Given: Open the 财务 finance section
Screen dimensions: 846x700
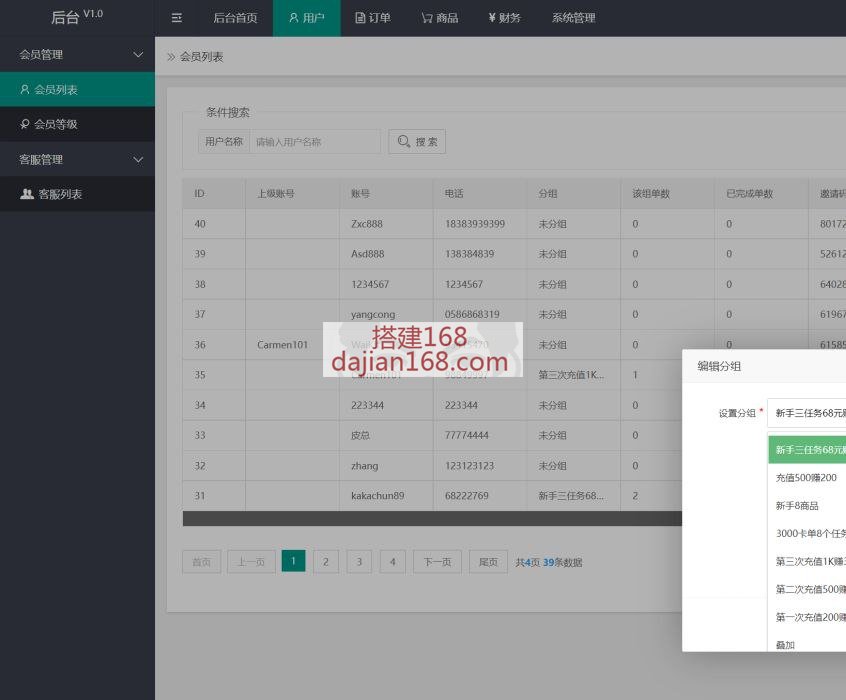Looking at the screenshot, I should click(x=504, y=18).
